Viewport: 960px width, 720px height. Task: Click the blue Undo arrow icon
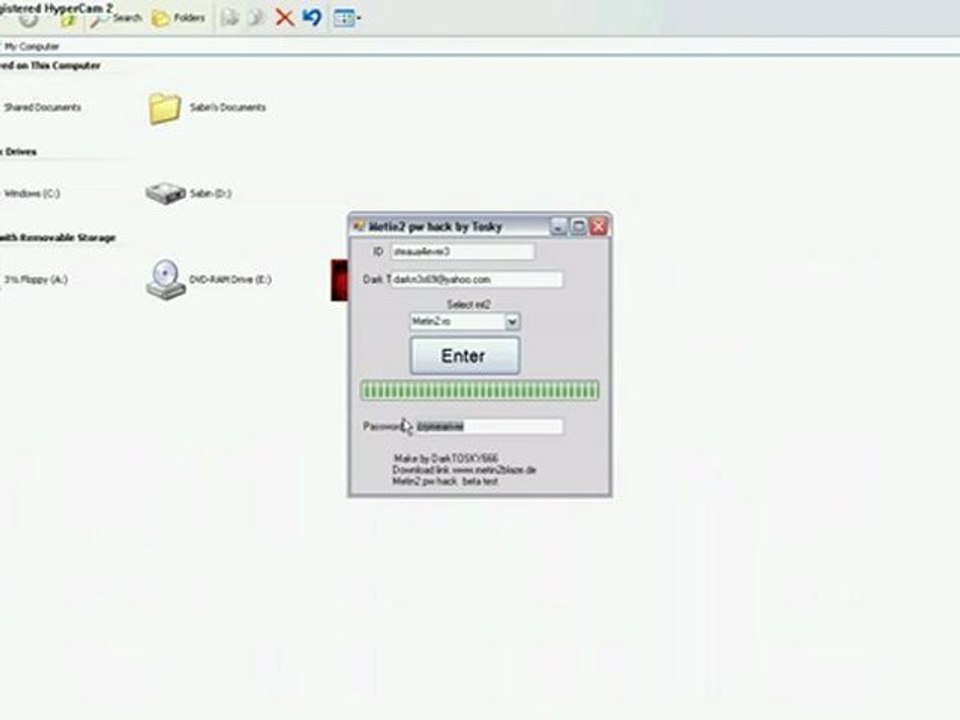(312, 17)
